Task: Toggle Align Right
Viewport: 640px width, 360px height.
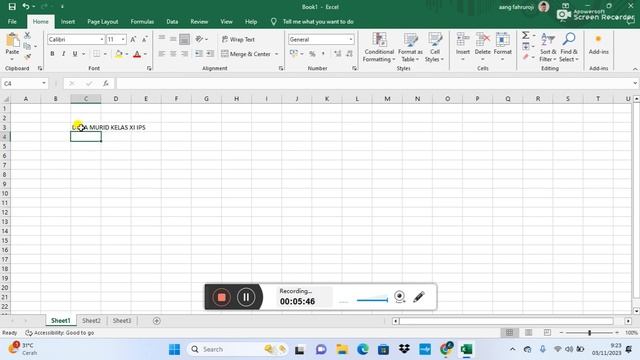Action: click(x=184, y=54)
